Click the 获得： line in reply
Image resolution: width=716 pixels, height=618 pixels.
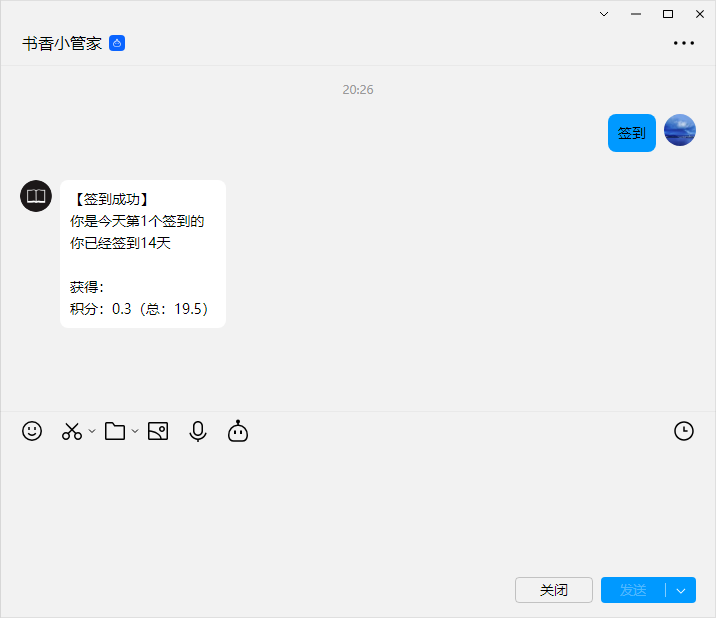pyautogui.click(x=87, y=287)
